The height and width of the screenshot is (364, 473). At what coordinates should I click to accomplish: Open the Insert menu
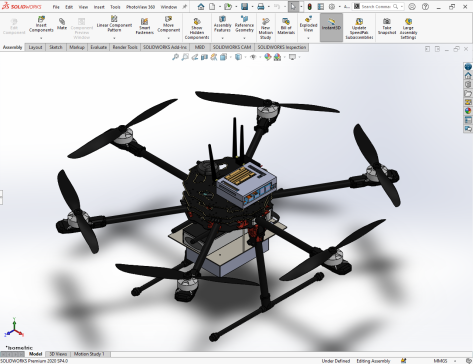[99, 7]
